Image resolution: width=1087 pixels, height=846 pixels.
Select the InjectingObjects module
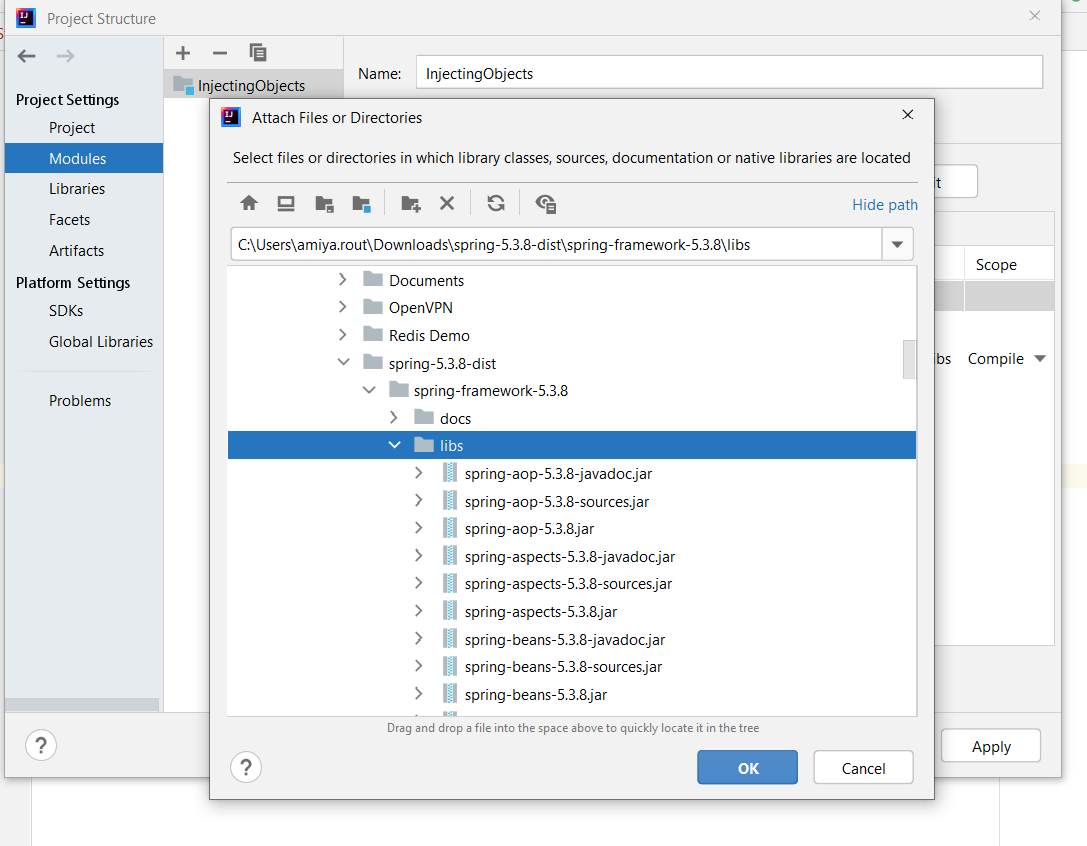pyautogui.click(x=254, y=85)
